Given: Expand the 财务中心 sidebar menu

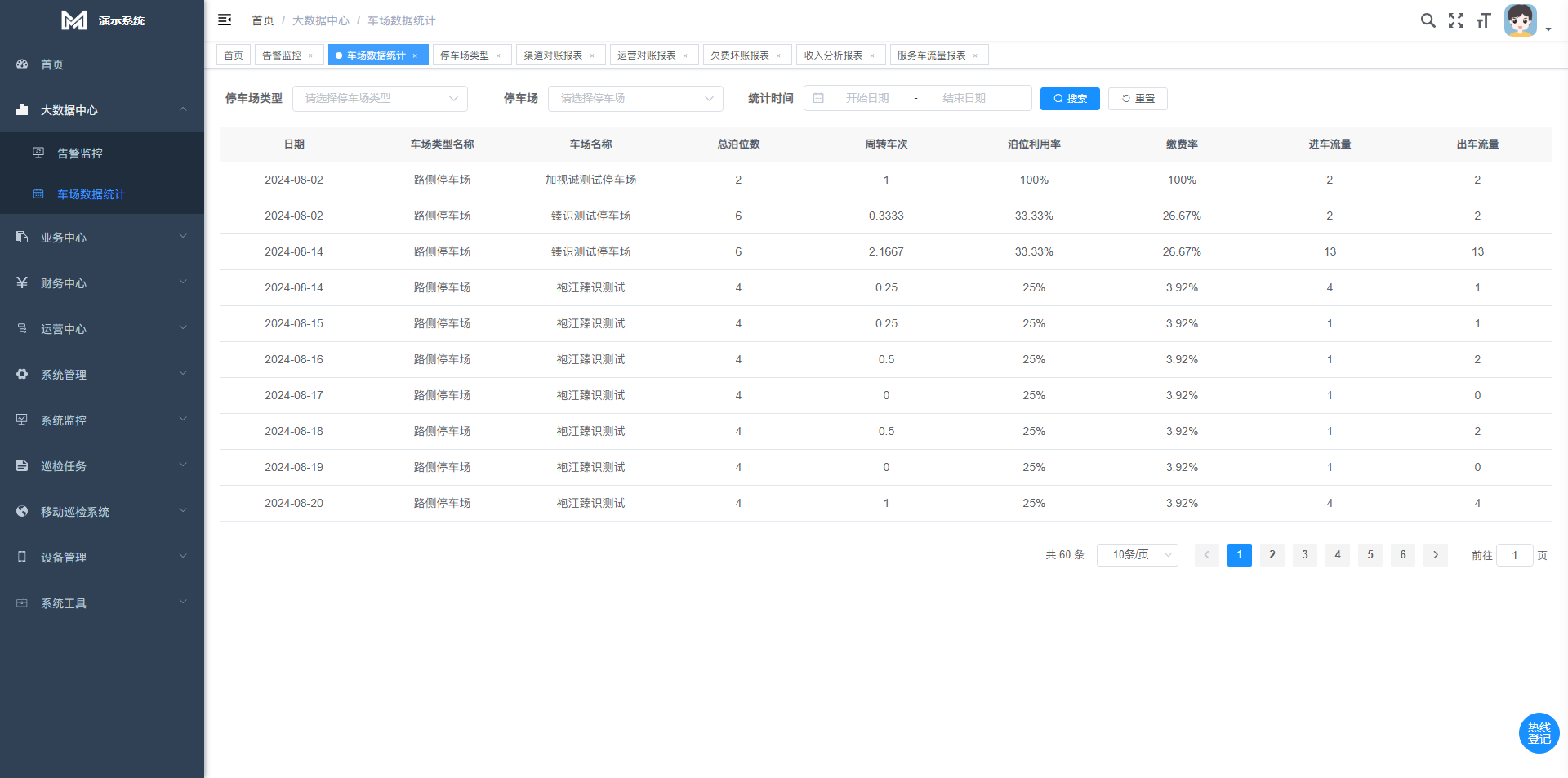Looking at the screenshot, I should click(102, 283).
